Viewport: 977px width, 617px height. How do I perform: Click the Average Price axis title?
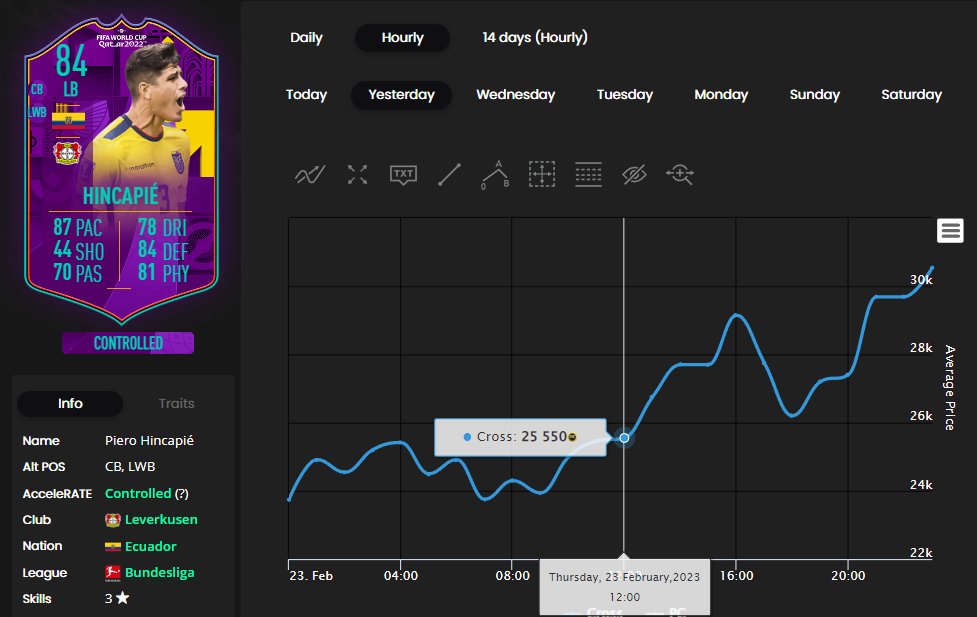(950, 388)
